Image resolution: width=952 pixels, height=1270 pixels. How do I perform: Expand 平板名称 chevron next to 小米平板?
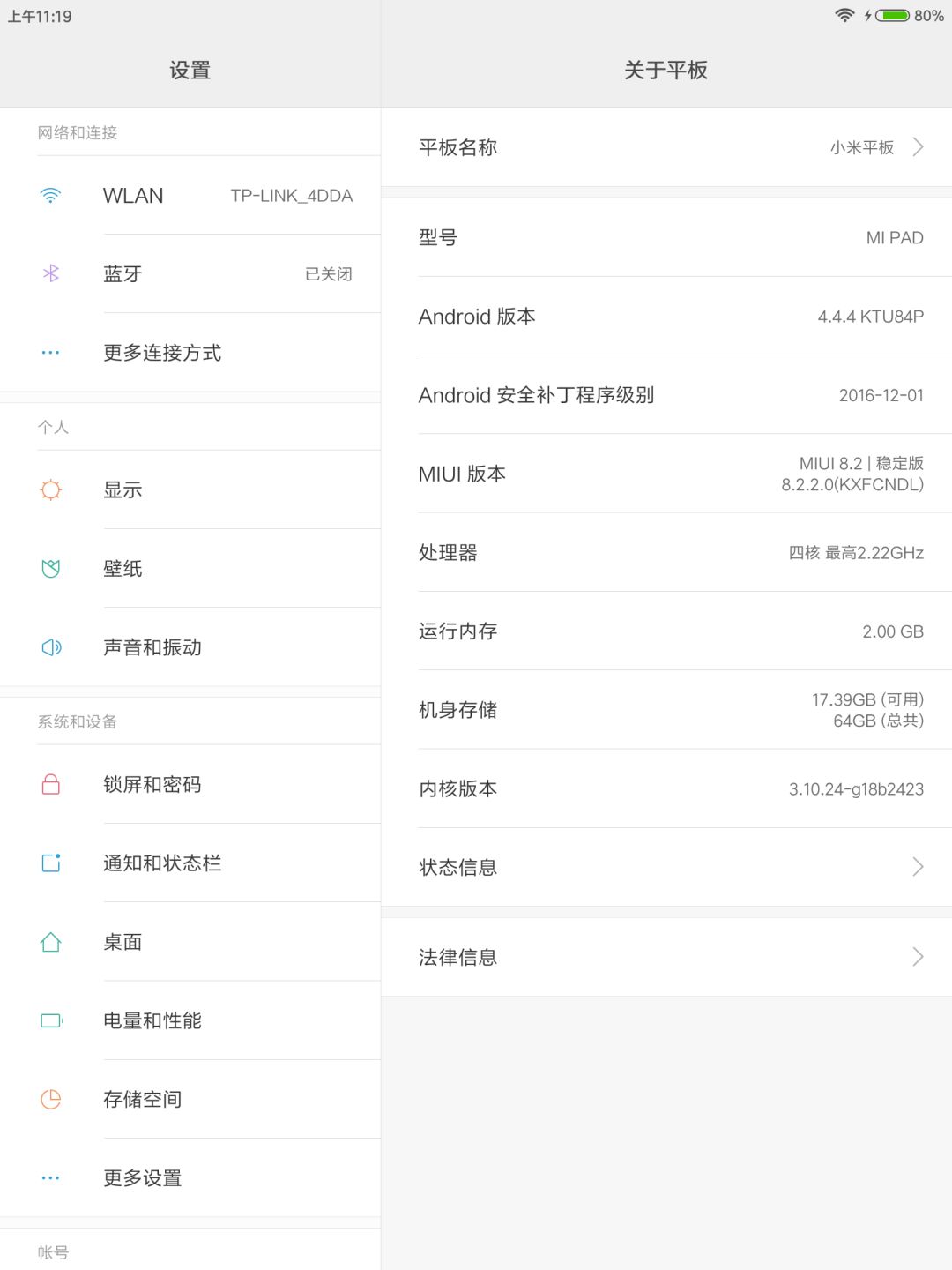click(x=918, y=147)
